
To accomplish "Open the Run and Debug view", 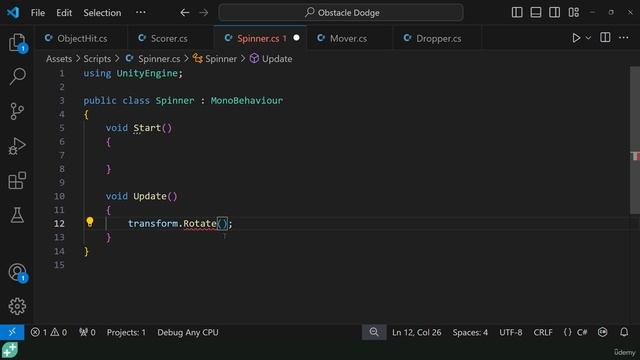I will tap(17, 146).
